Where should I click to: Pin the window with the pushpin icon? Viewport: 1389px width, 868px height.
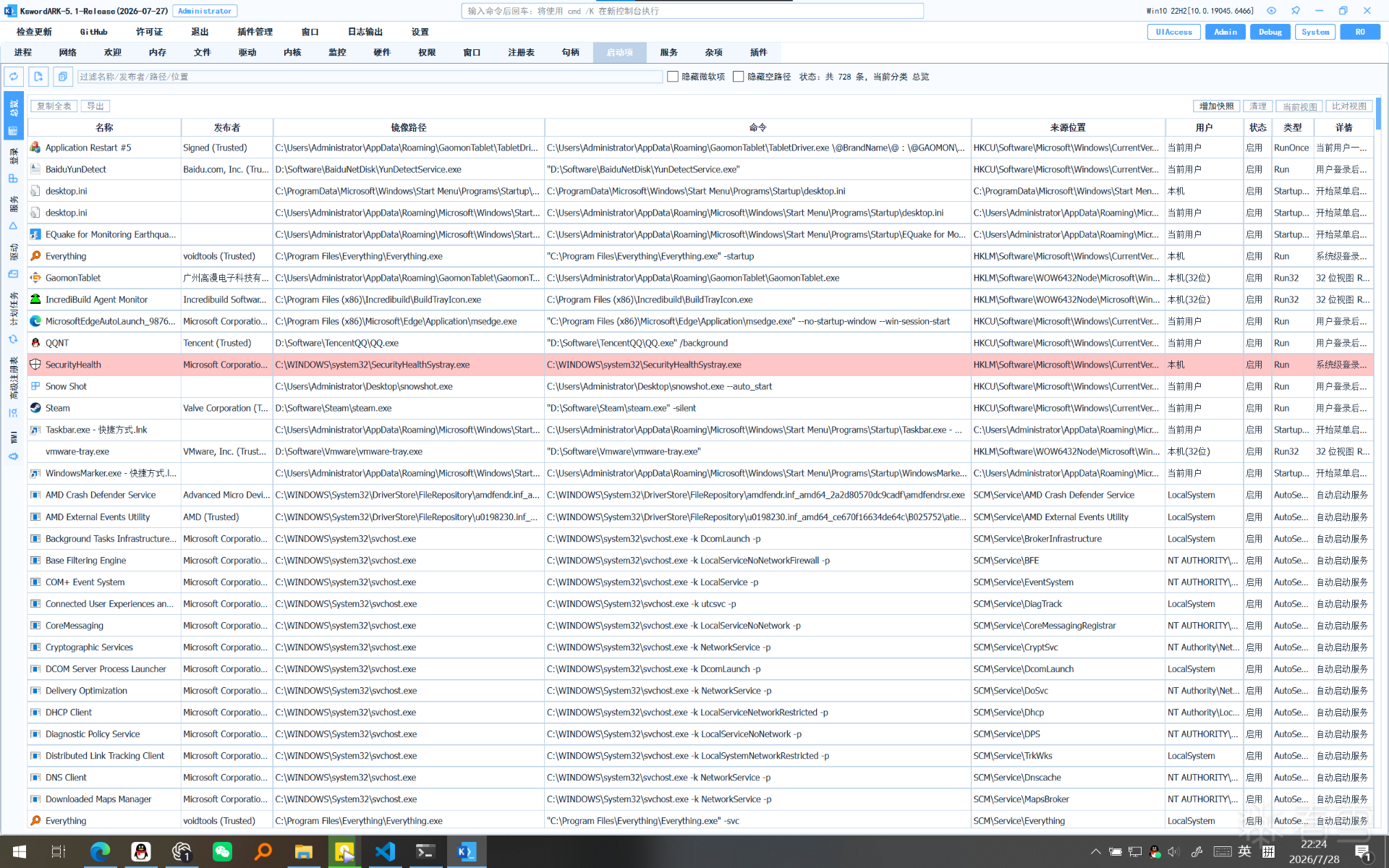[x=1295, y=11]
